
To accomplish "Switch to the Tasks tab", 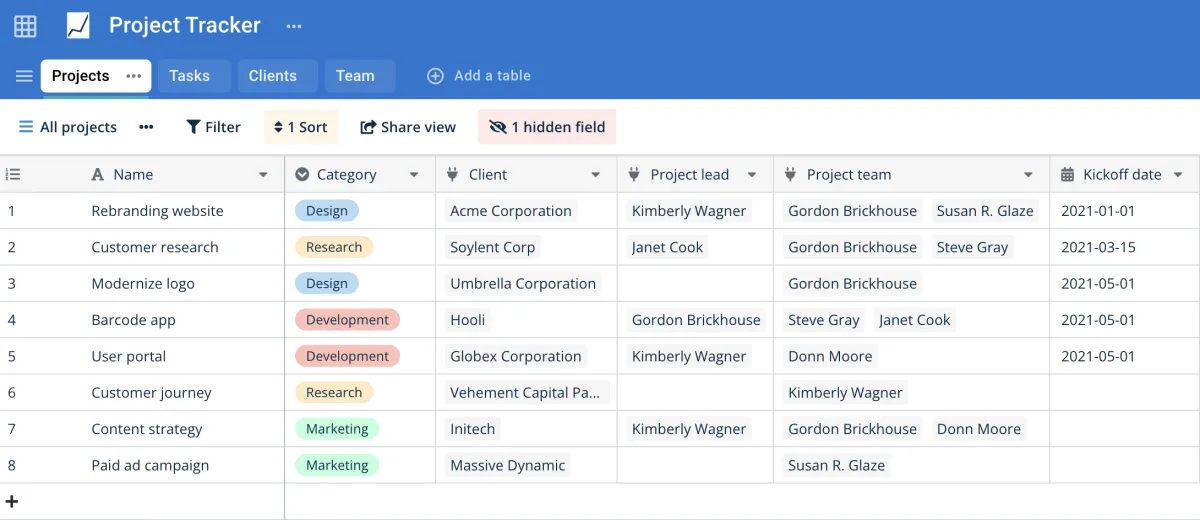I will click(x=189, y=76).
